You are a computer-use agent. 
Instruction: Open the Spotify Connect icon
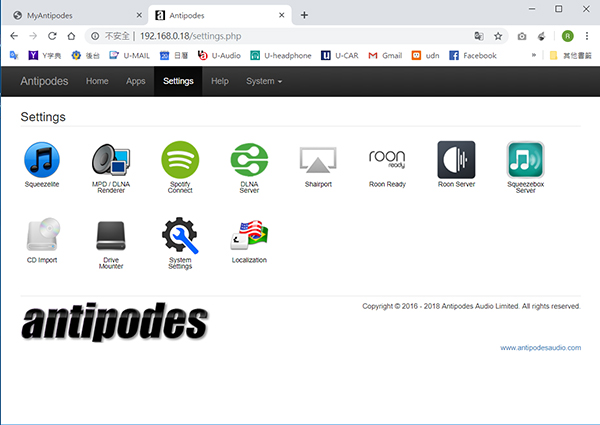pyautogui.click(x=180, y=160)
